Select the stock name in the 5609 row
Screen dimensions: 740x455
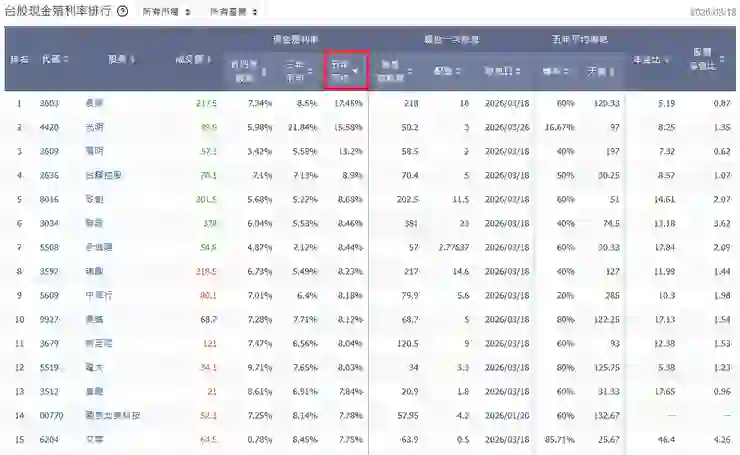99,295
